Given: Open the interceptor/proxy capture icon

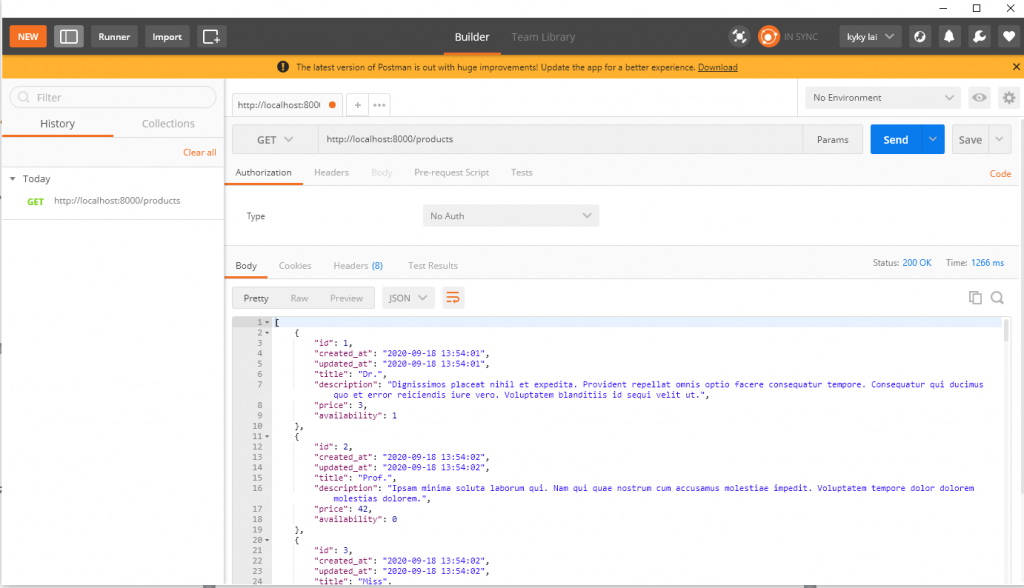Looking at the screenshot, I should tap(739, 37).
